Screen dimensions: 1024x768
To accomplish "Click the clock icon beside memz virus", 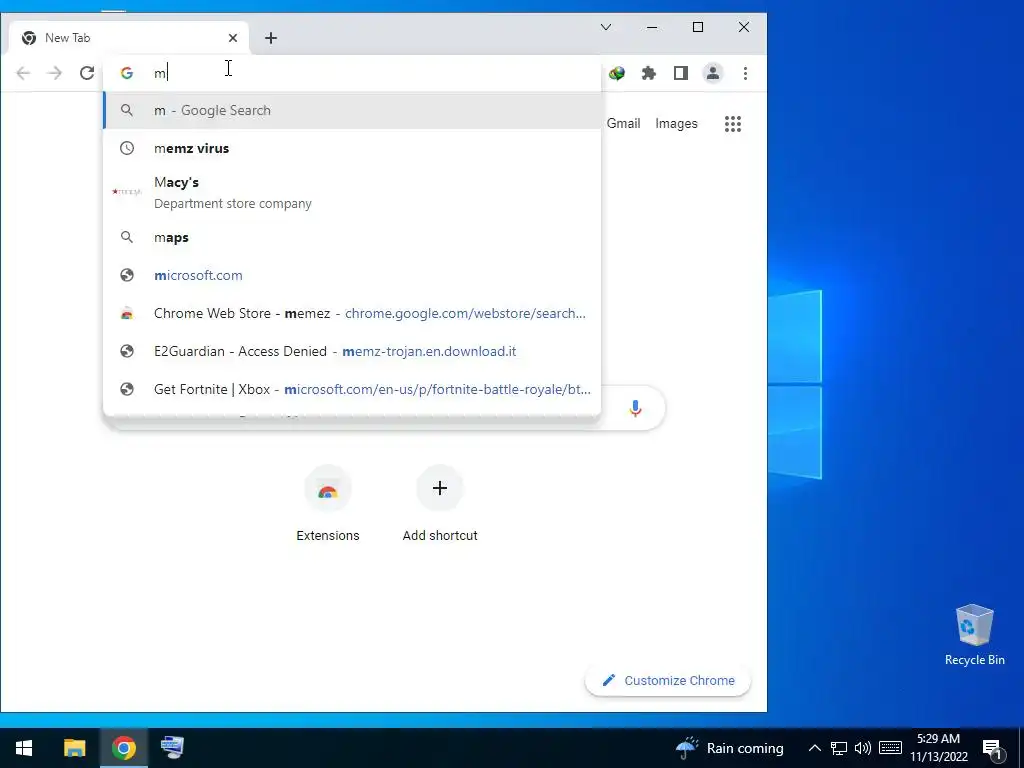I will tap(127, 148).
